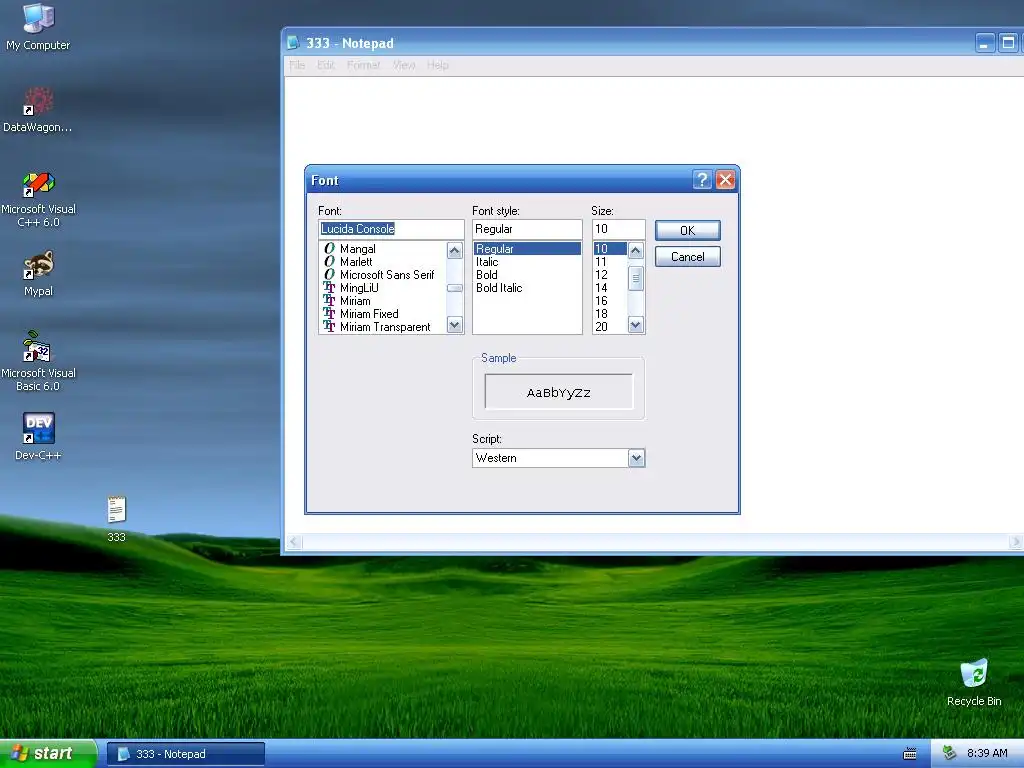This screenshot has height=768, width=1024.
Task: Pick size 20 in the size list
Action: [610, 327]
